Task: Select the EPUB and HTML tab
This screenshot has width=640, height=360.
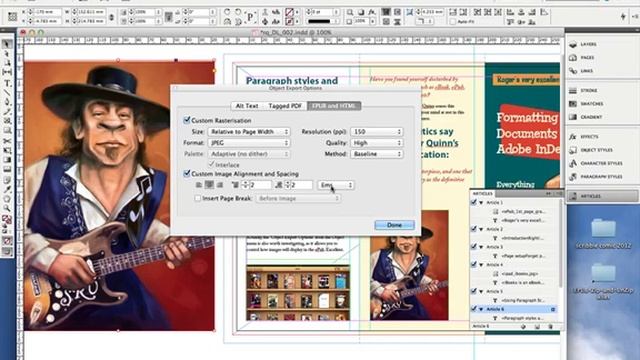Action: coord(334,106)
